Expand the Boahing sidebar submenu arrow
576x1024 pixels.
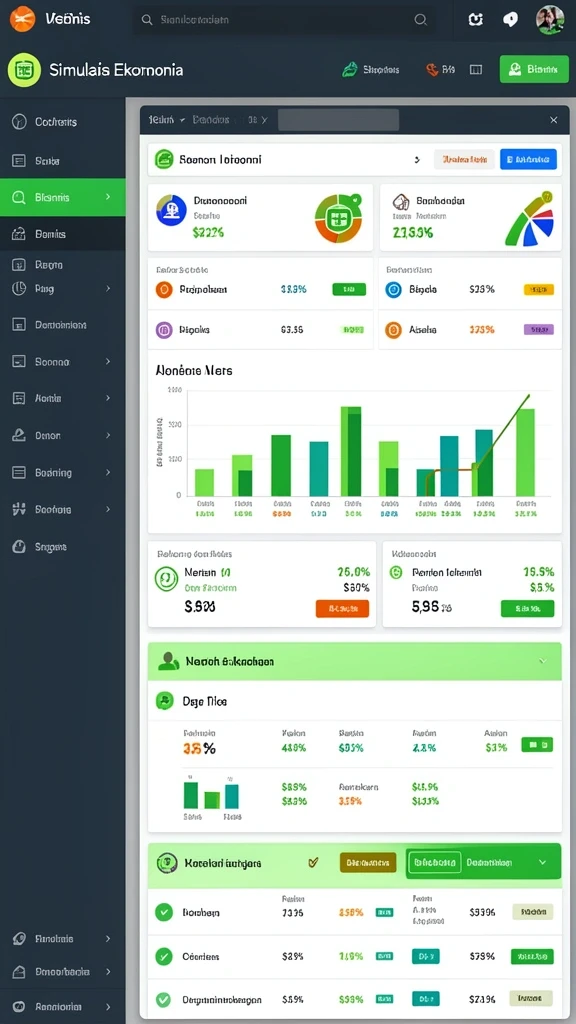[108, 472]
